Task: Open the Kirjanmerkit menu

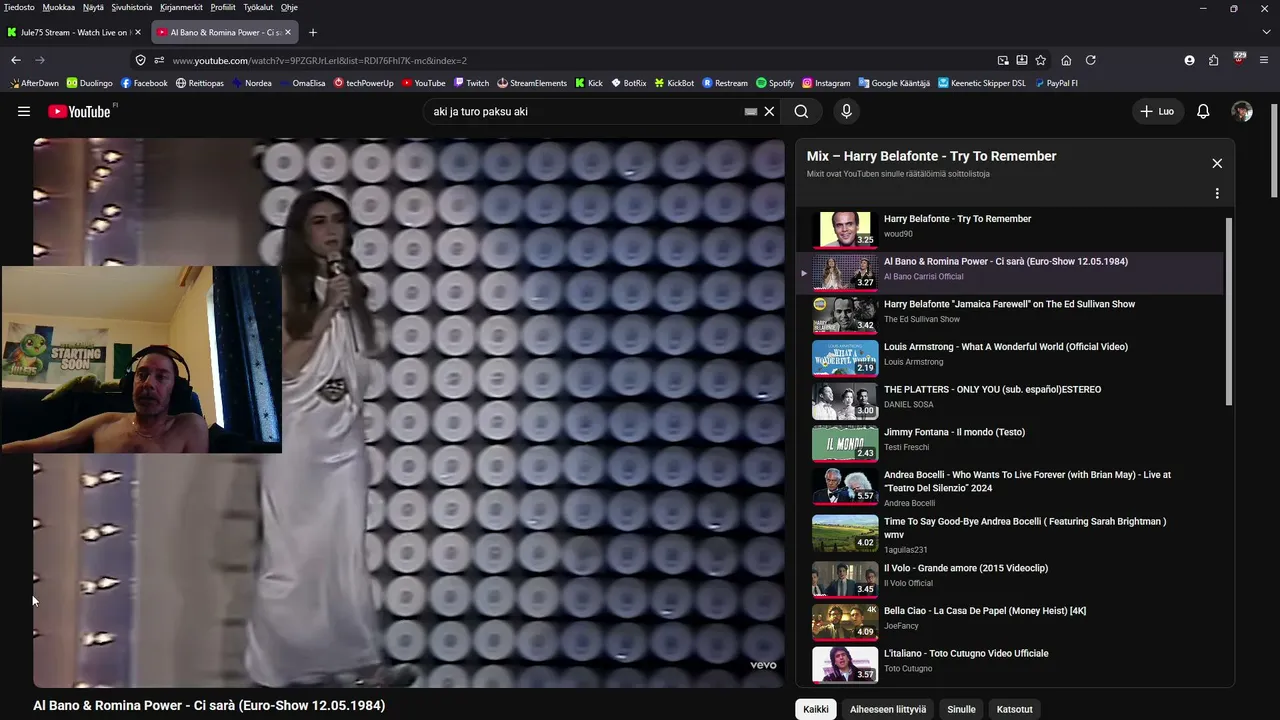Action: pos(182,7)
